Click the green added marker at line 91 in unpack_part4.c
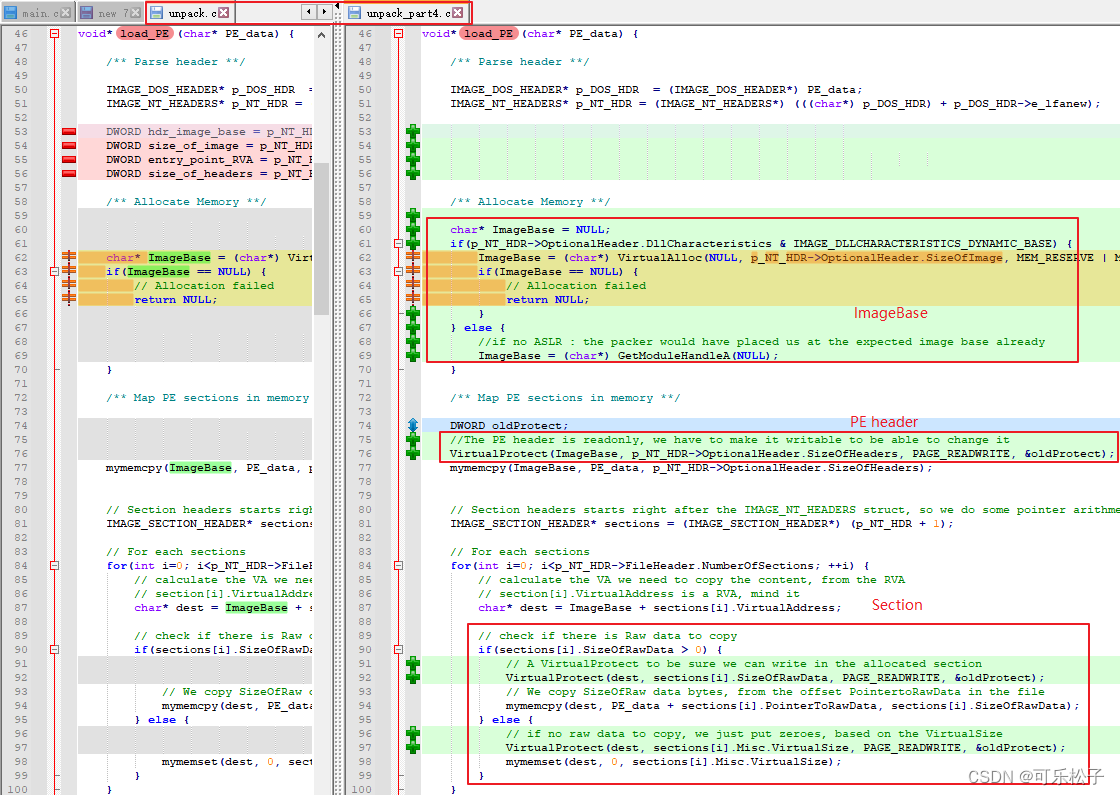This screenshot has width=1120, height=795. coord(413,664)
